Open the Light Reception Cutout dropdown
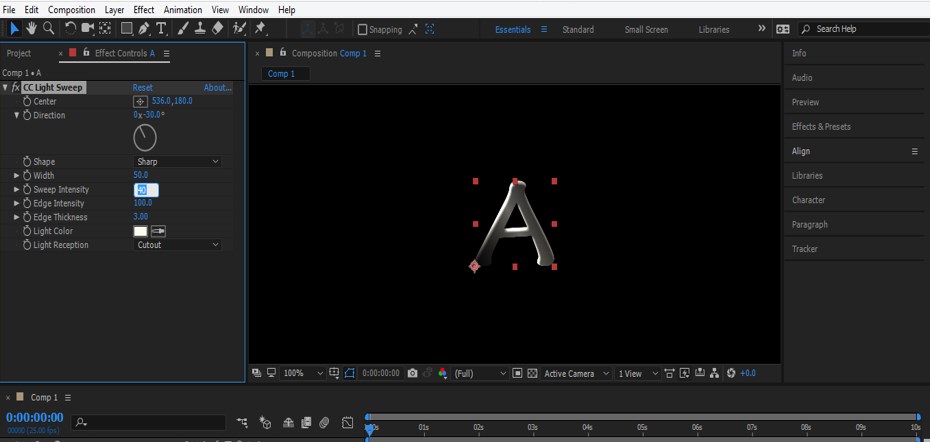Screen dimensions: 930x442 (x=177, y=245)
